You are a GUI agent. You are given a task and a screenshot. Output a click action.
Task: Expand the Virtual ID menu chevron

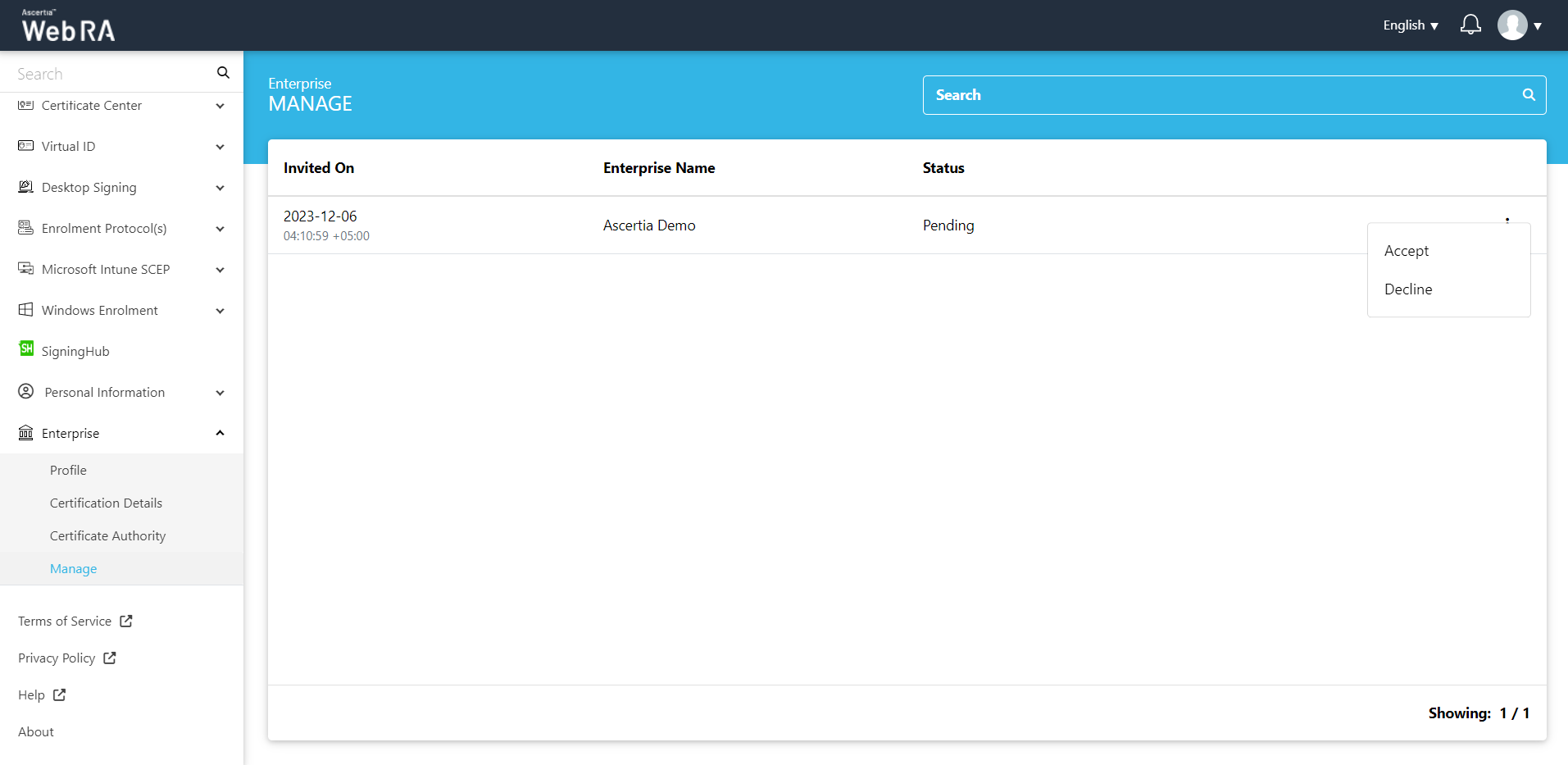(220, 147)
